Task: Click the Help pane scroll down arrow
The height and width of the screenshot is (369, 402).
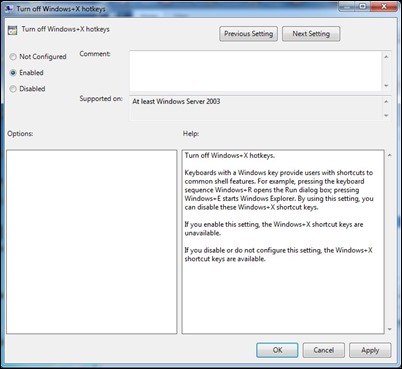Action: [x=389, y=329]
